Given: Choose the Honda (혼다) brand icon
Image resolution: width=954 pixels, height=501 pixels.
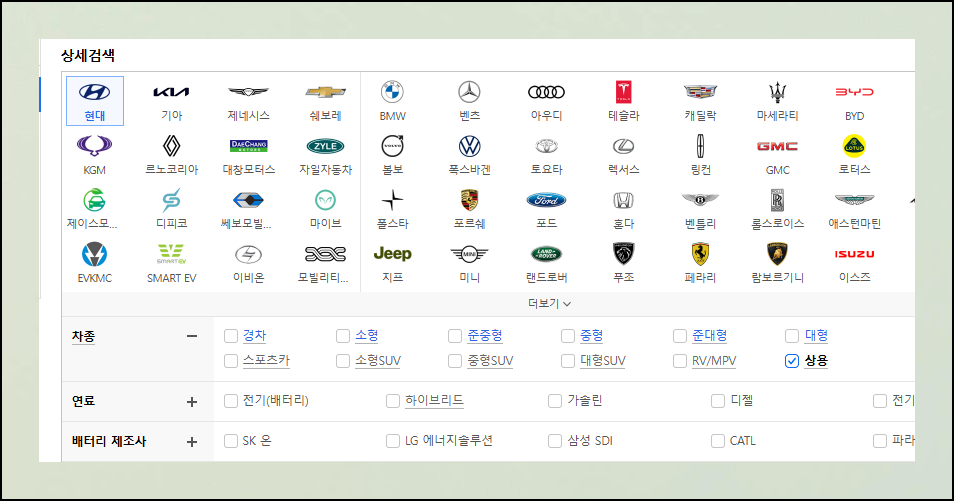Looking at the screenshot, I should point(624,200).
